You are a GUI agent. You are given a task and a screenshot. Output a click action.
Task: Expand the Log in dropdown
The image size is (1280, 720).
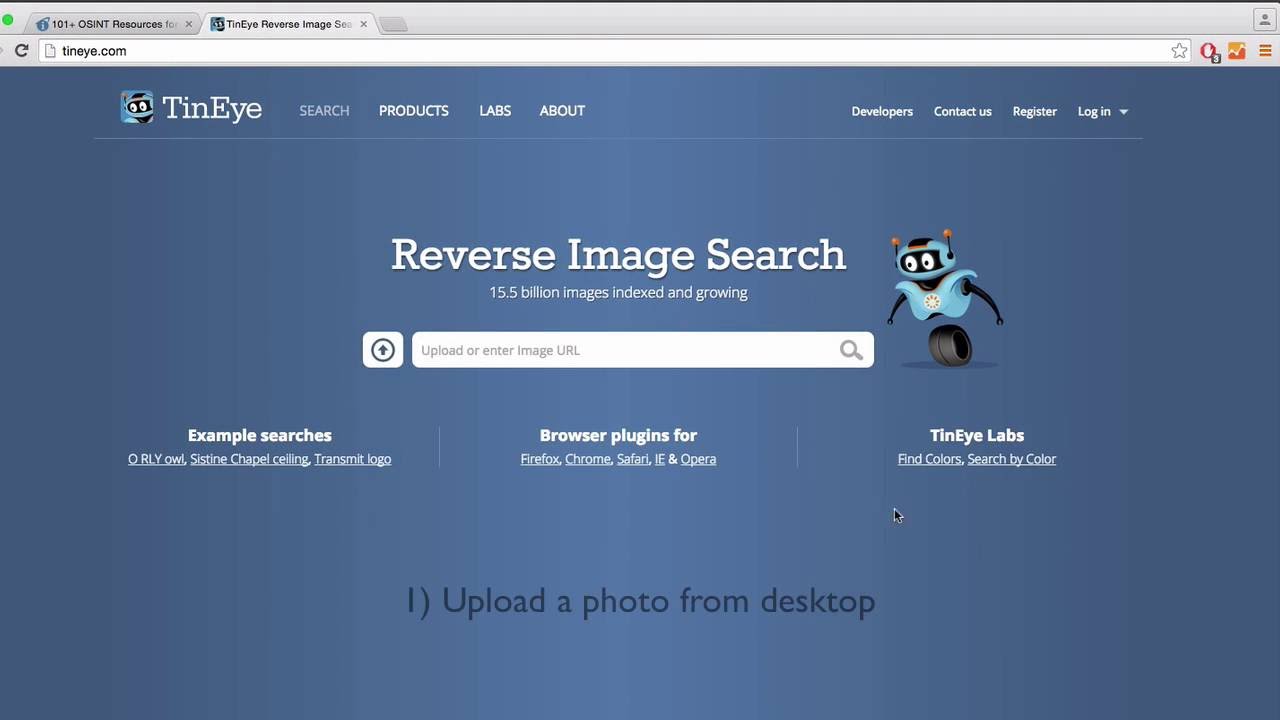[x=1103, y=111]
